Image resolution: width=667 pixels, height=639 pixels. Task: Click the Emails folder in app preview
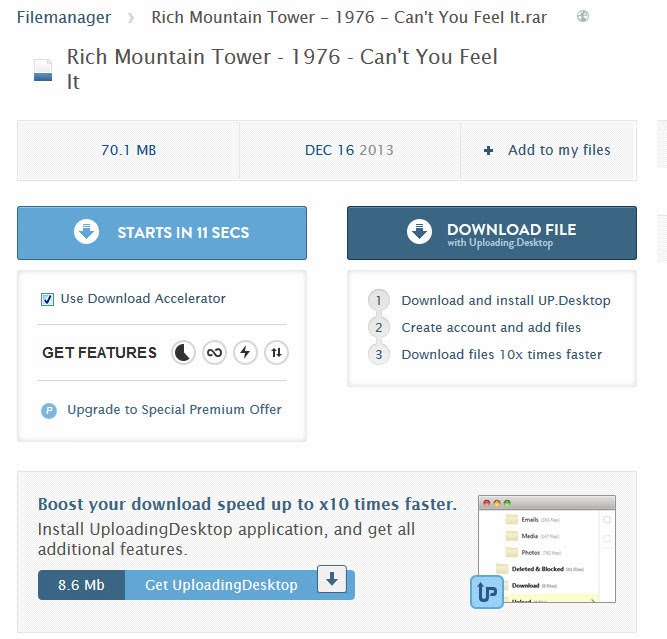(x=532, y=519)
